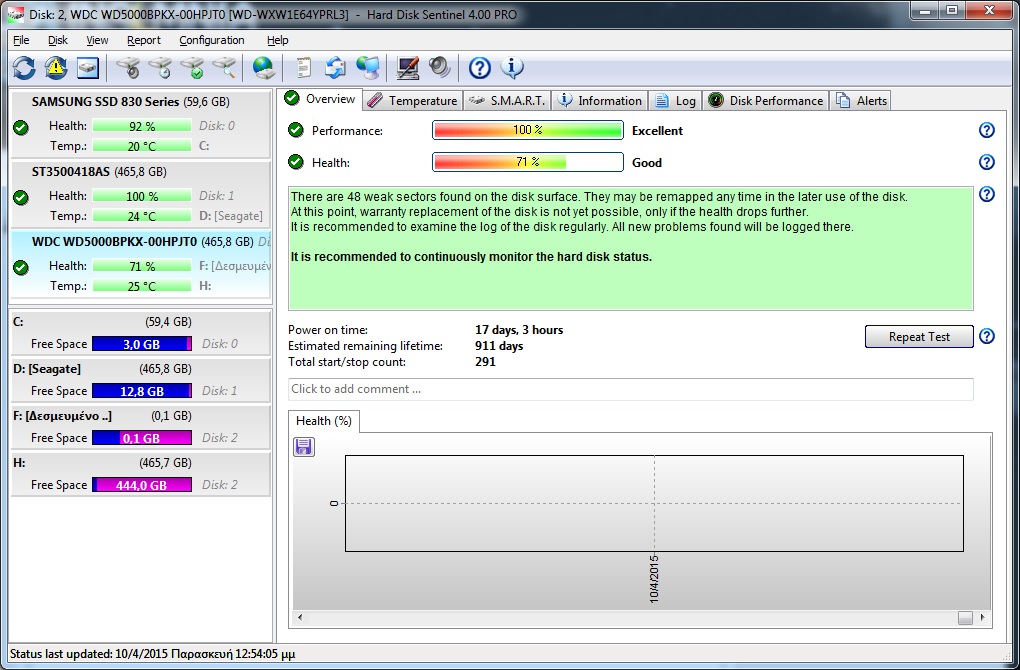
Task: Click the globe with disk toolbar icon
Action: (x=263, y=68)
